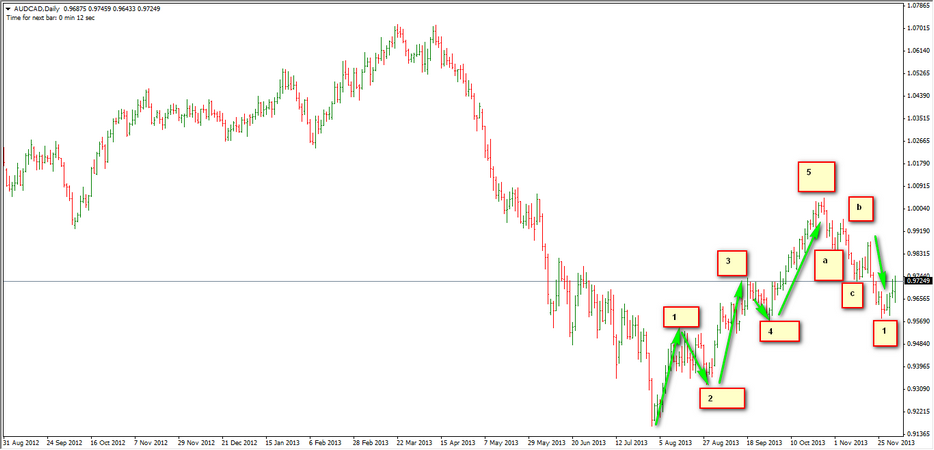Click the current price tag 0.97249 on axis
This screenshot has height=450, width=934.
pyautogui.click(x=917, y=281)
